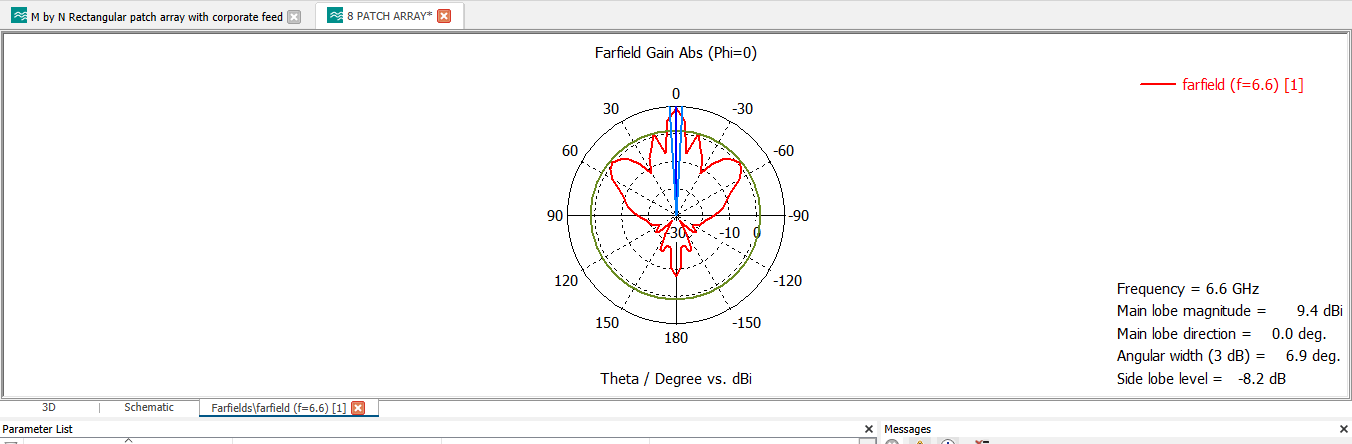Click the wave icon on 8 PATCH ARRAY tab
The image size is (1352, 444).
click(x=333, y=17)
